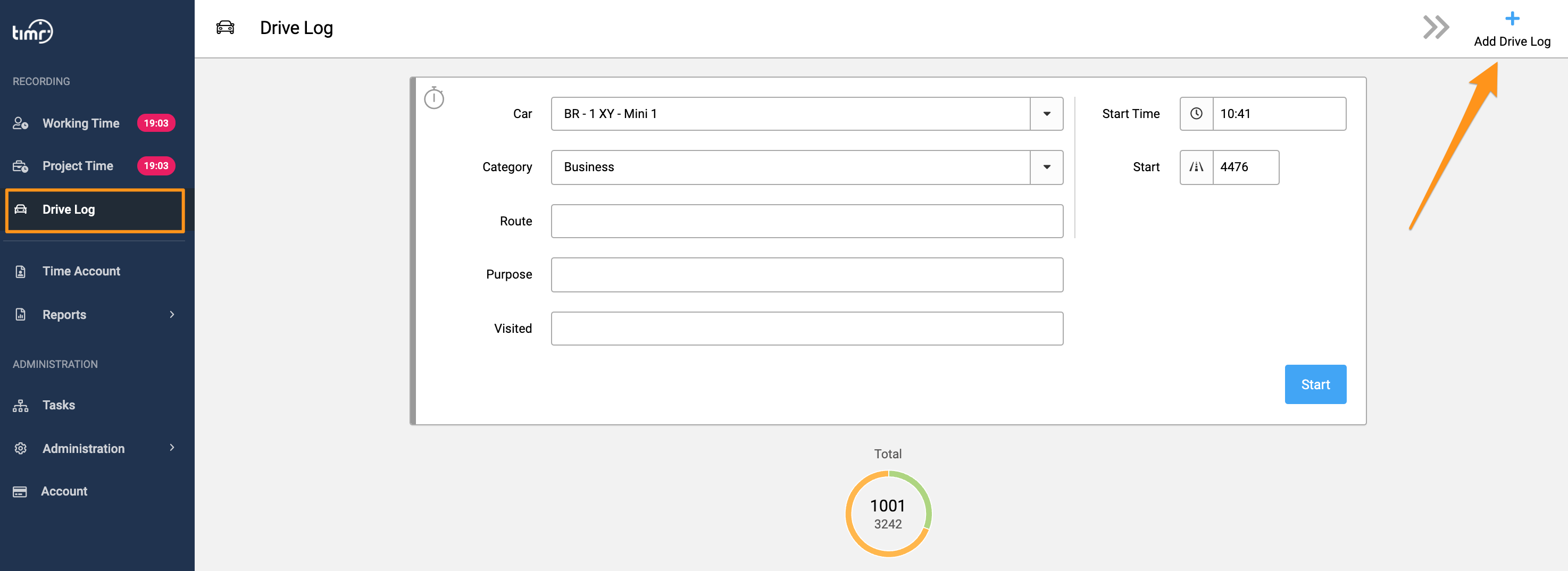This screenshot has width=1568, height=571.
Task: Click the Project Time 19:03 badge
Action: (x=156, y=165)
